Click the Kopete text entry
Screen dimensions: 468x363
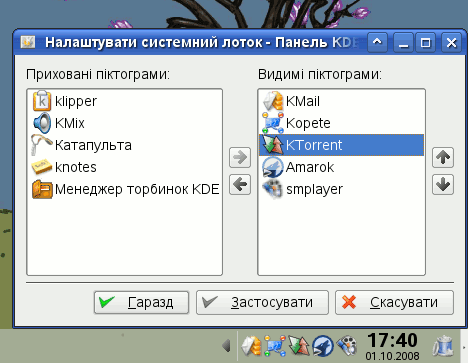click(308, 123)
